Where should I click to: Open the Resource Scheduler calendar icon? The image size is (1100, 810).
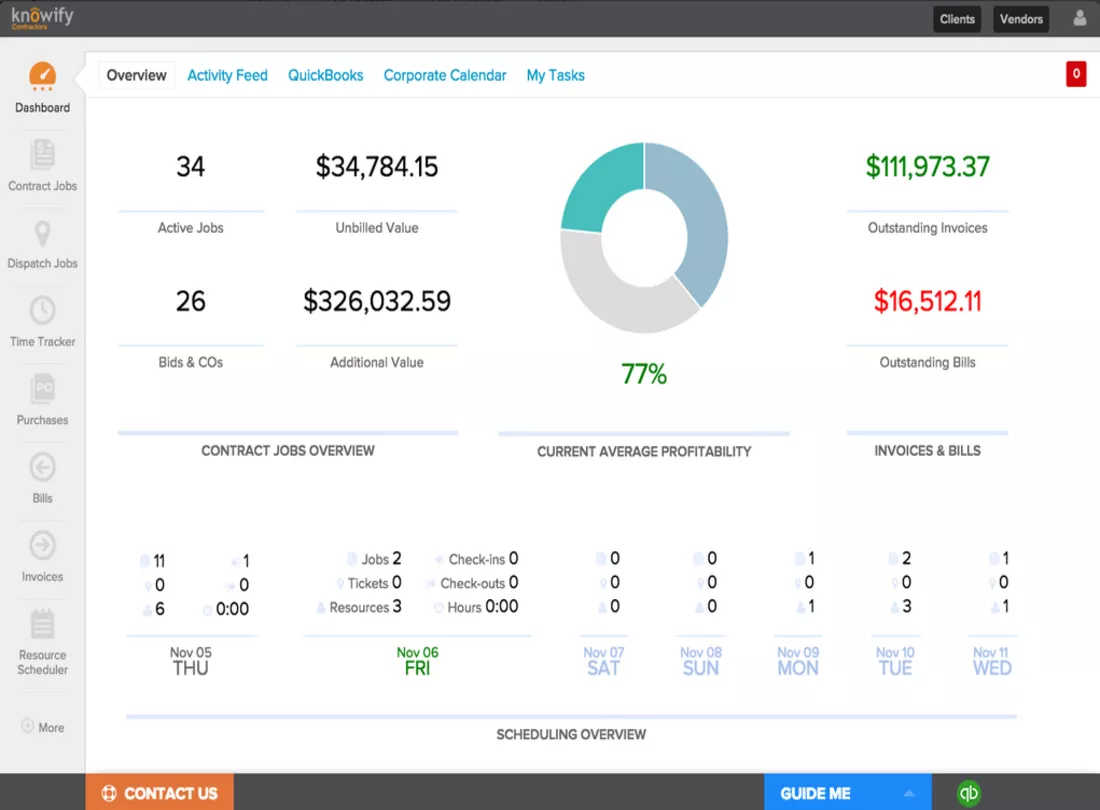(x=42, y=623)
